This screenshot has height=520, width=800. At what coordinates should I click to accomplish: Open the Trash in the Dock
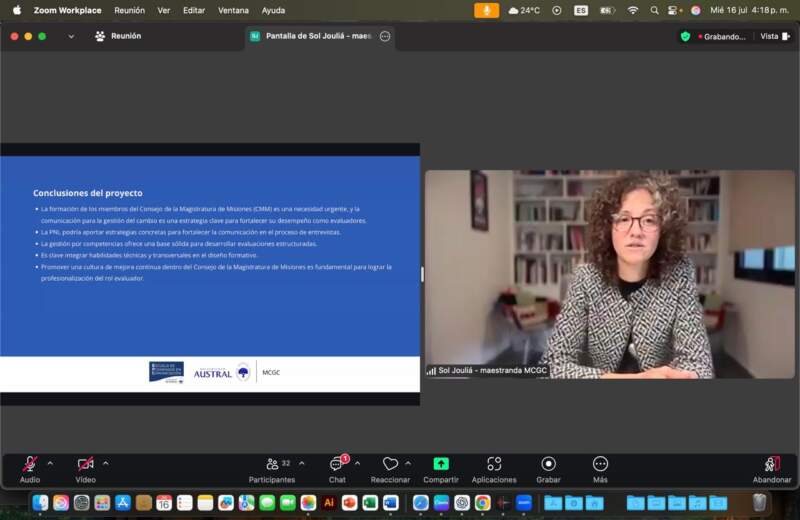pyautogui.click(x=760, y=503)
